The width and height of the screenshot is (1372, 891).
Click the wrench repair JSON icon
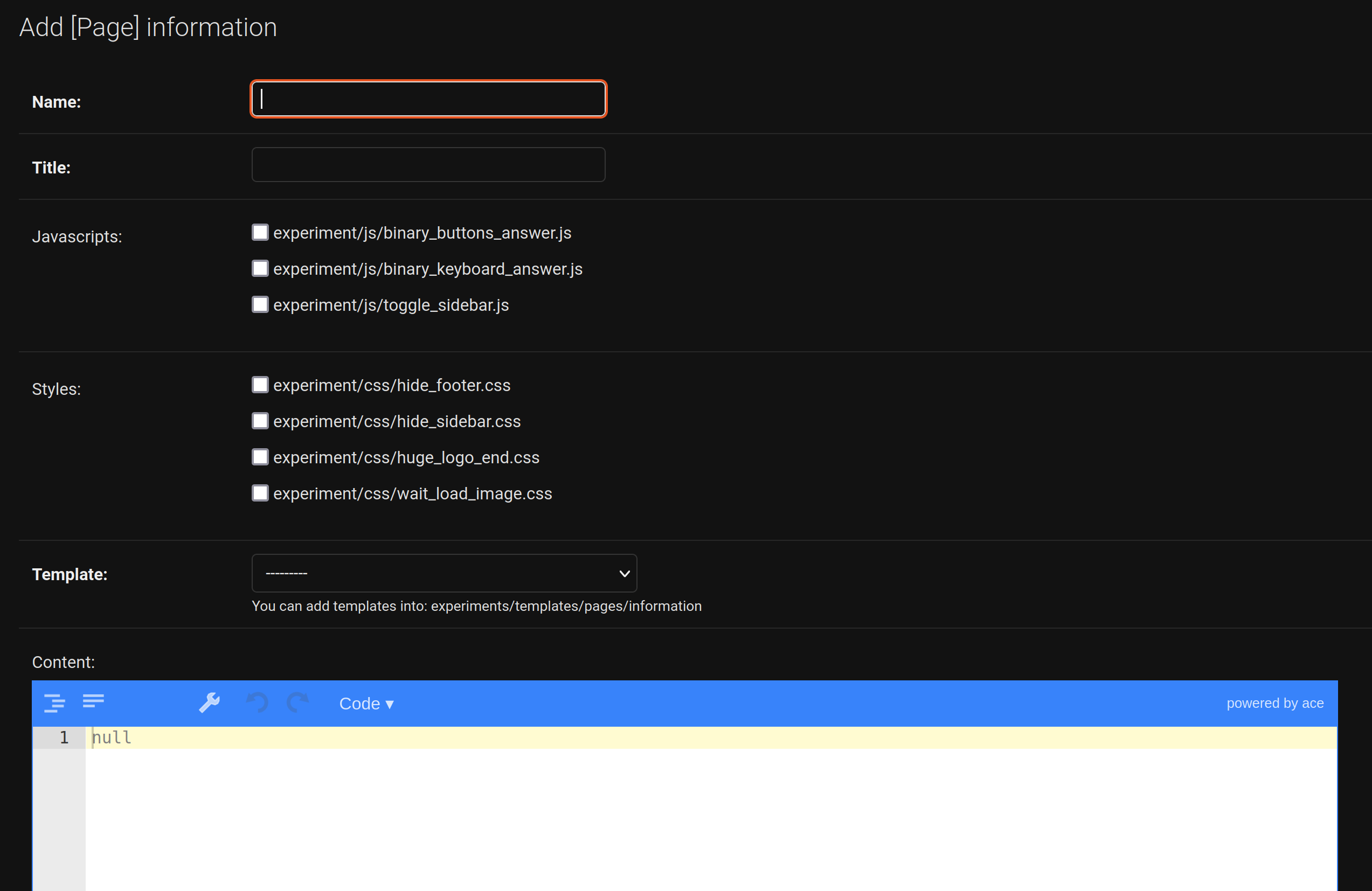point(209,702)
